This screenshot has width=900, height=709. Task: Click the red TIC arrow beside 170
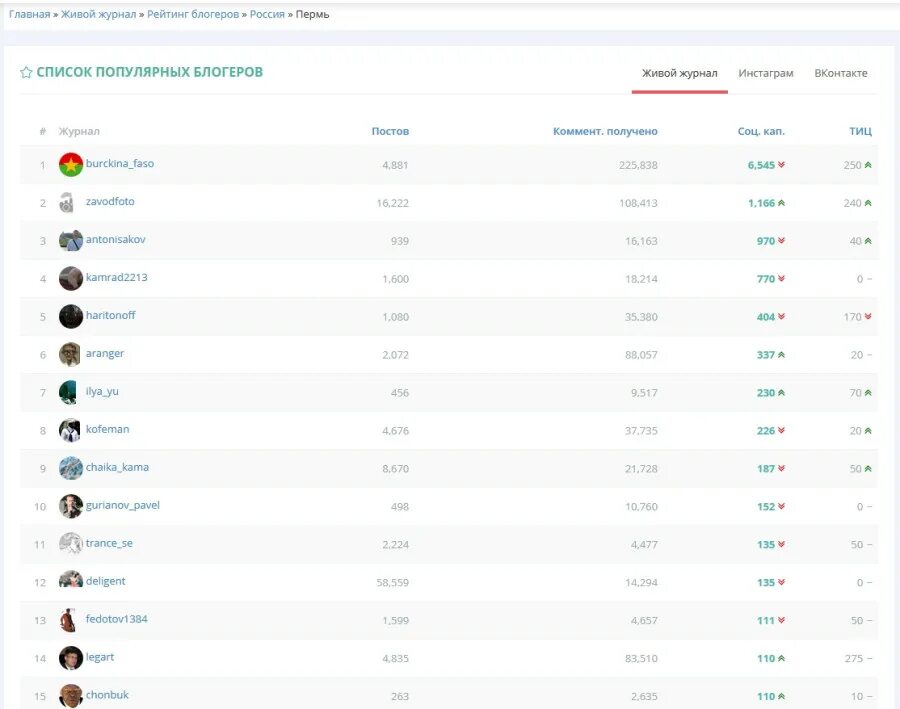(x=868, y=316)
